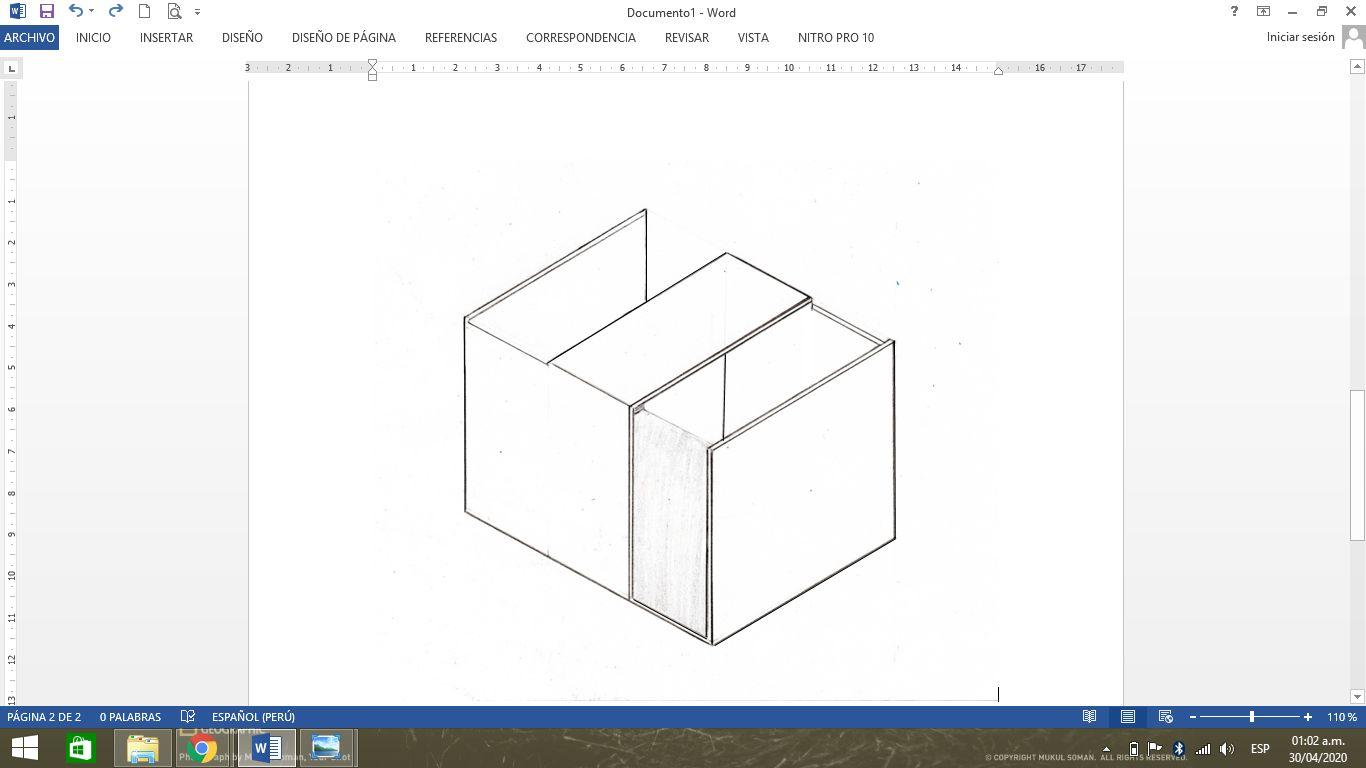
Task: Show hidden system tray icons arrow
Action: click(x=1106, y=749)
